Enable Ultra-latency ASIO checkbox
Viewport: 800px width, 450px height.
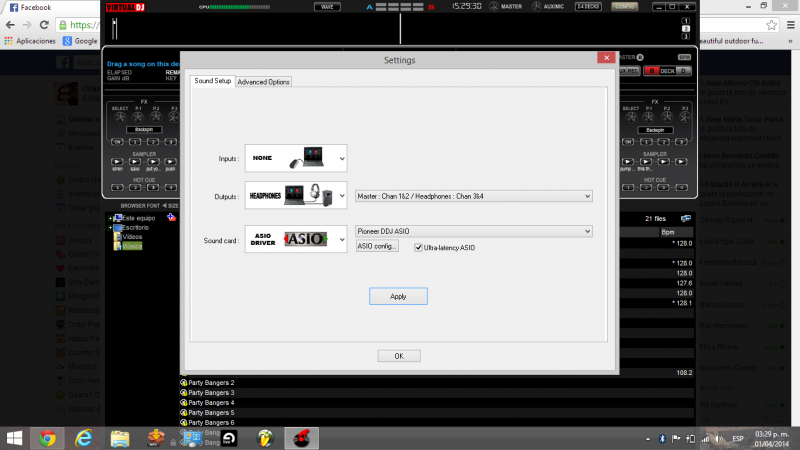pyautogui.click(x=418, y=247)
